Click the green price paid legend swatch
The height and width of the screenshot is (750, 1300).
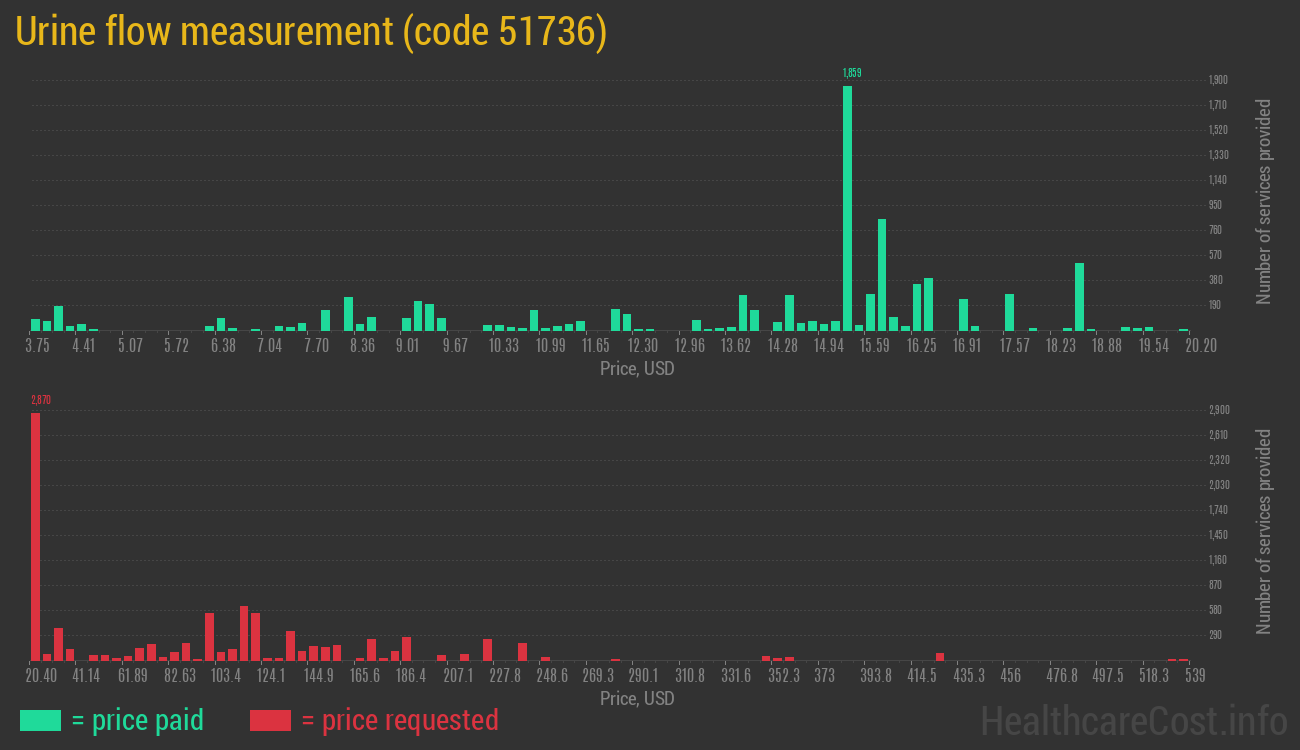40,720
